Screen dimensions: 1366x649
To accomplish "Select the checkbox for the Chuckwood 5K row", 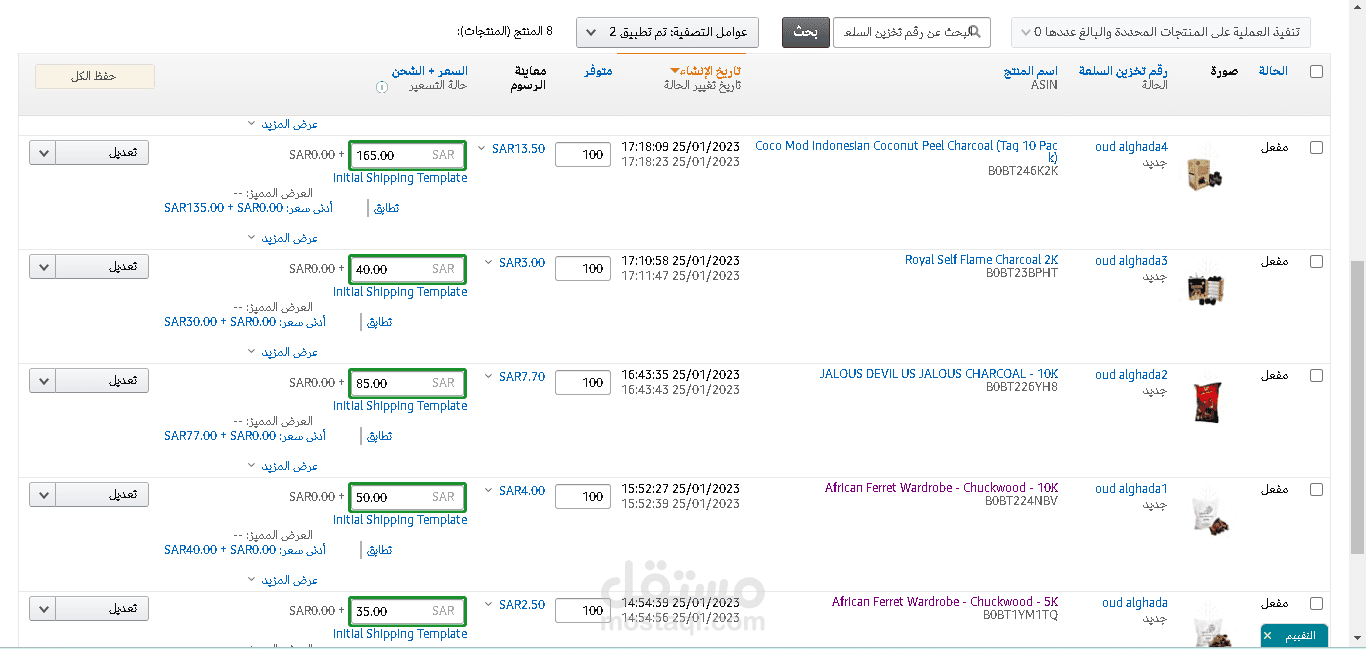I will click(x=1316, y=603).
